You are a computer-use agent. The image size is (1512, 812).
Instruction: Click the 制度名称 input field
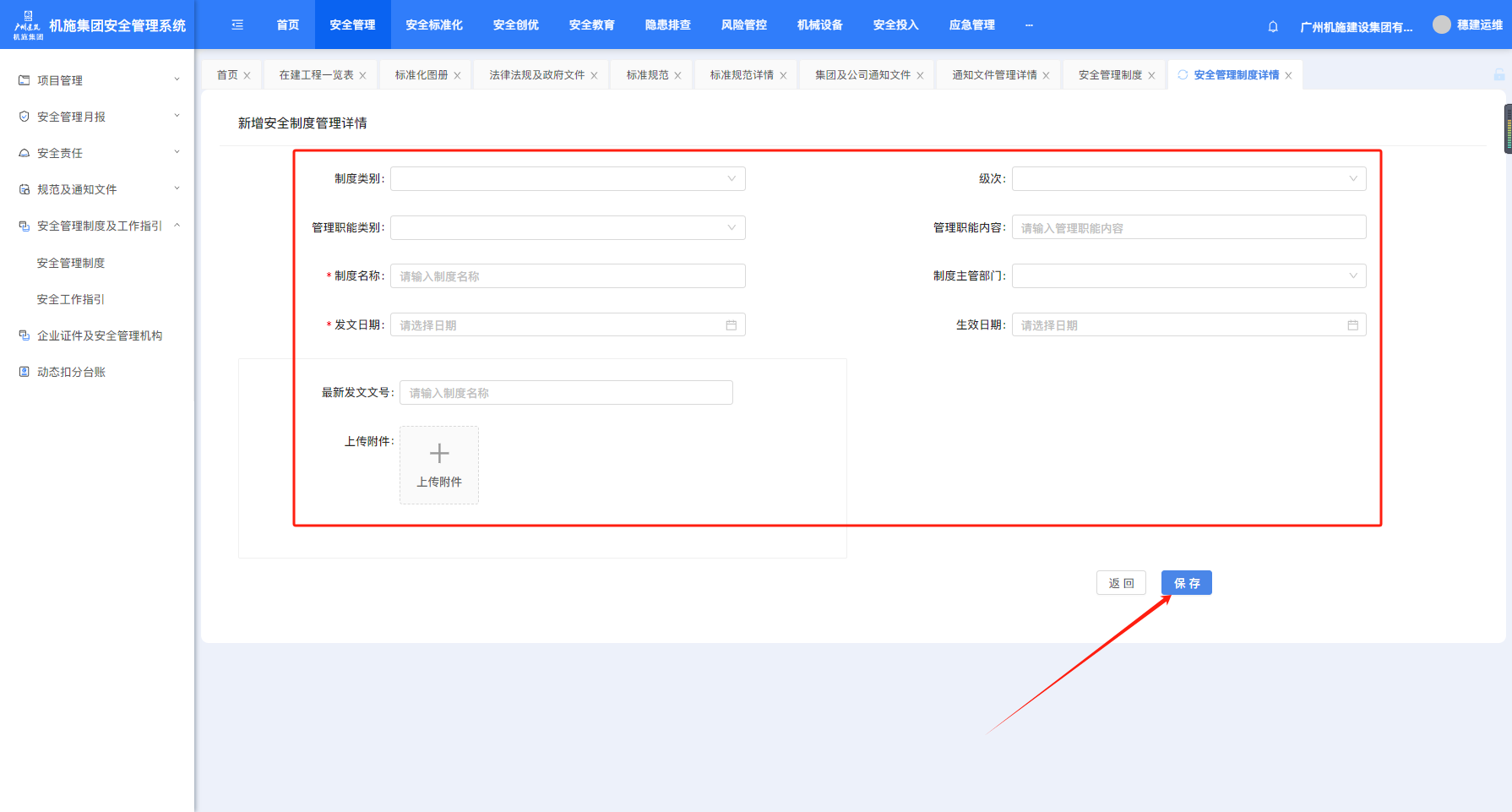[x=567, y=276]
